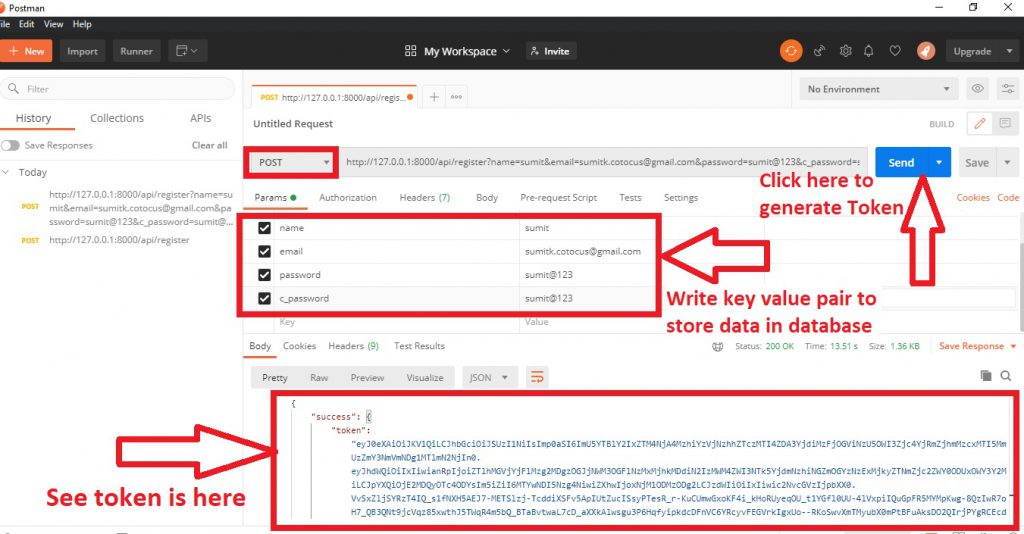Uncheck the email parameter checkbox
The height and width of the screenshot is (534, 1024).
coord(265,252)
